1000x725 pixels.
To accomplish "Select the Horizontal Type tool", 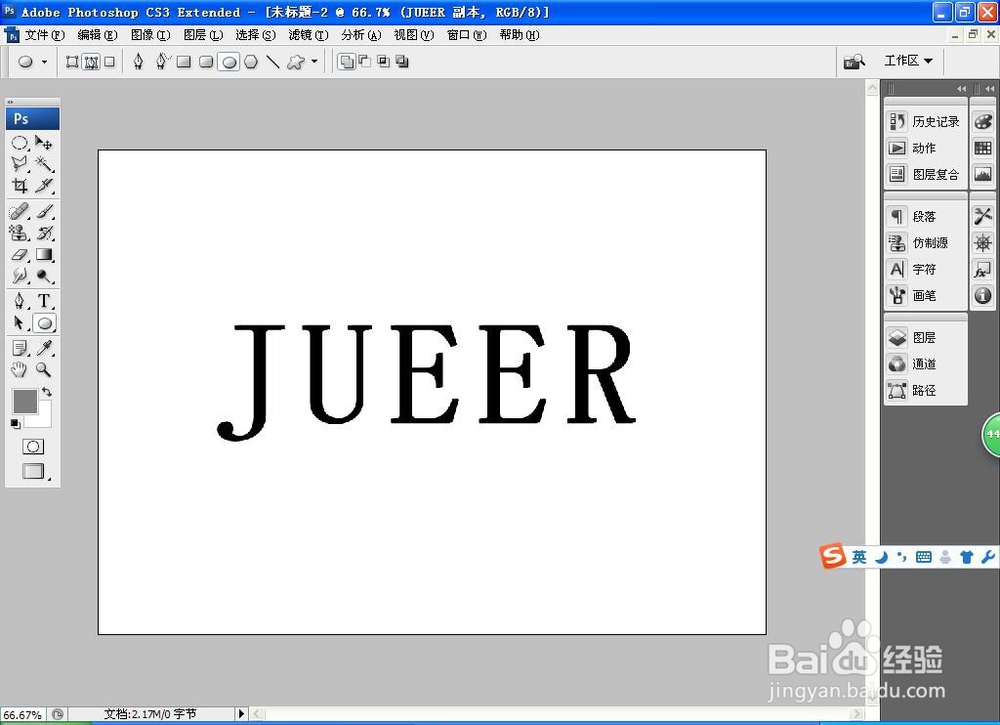I will pos(43,301).
